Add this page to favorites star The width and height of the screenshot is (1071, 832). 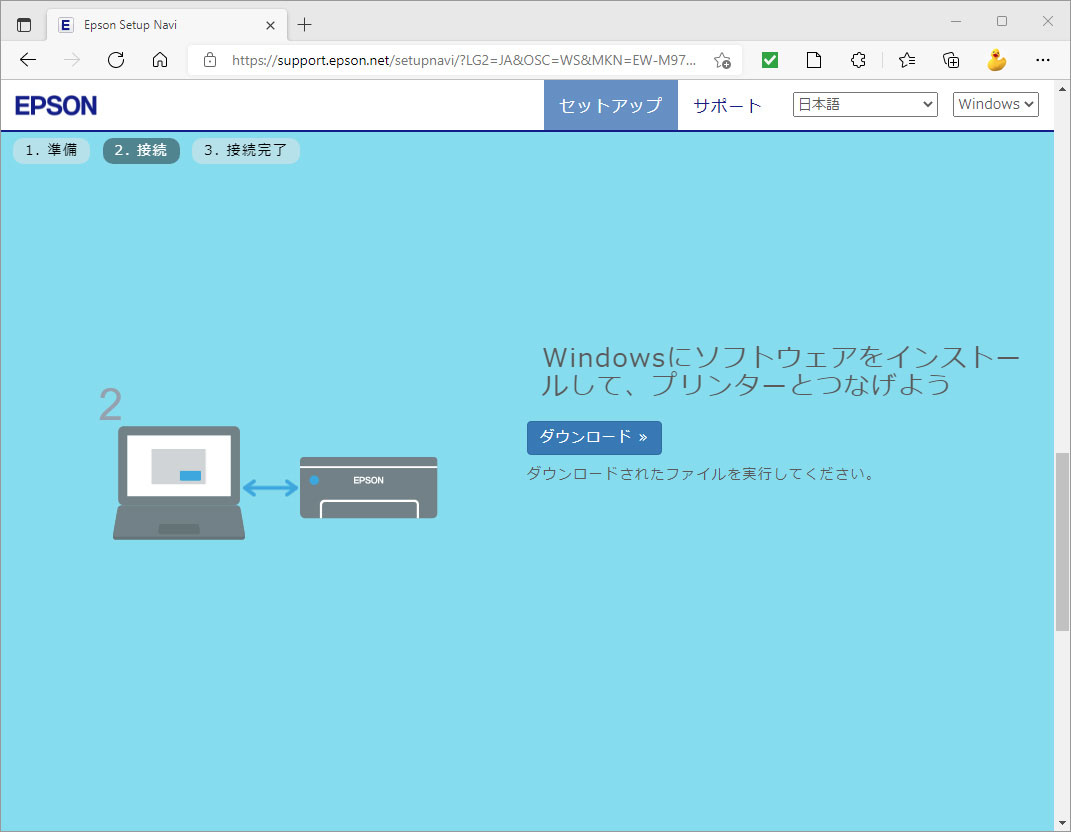click(x=722, y=60)
